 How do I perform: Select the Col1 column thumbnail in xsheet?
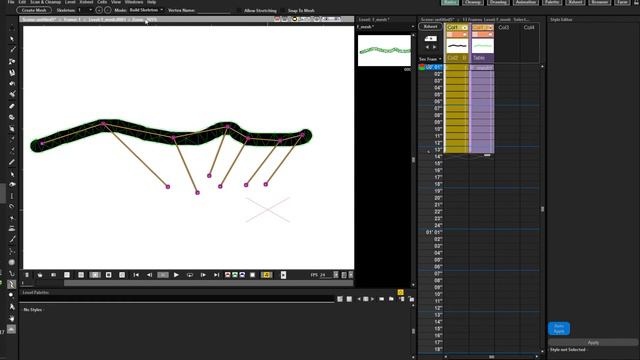(457, 46)
